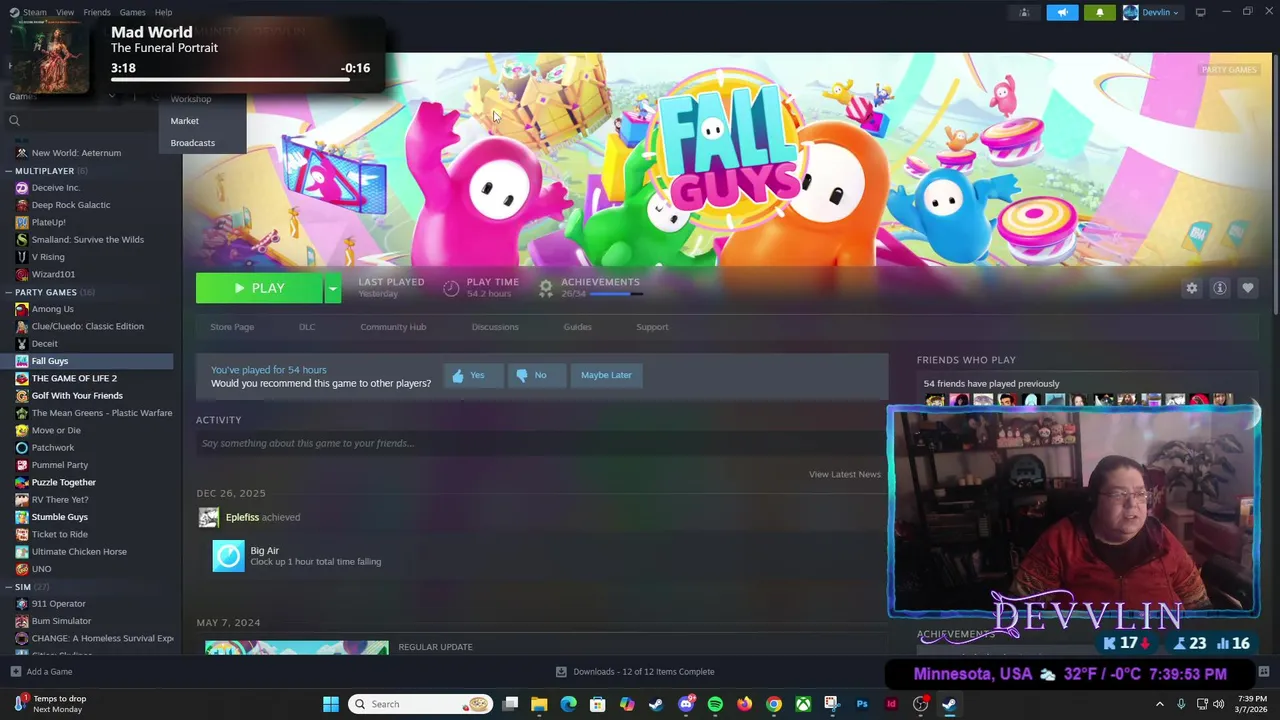1280x720 pixels.
Task: Click the announcements megaphone button
Action: (x=1062, y=12)
